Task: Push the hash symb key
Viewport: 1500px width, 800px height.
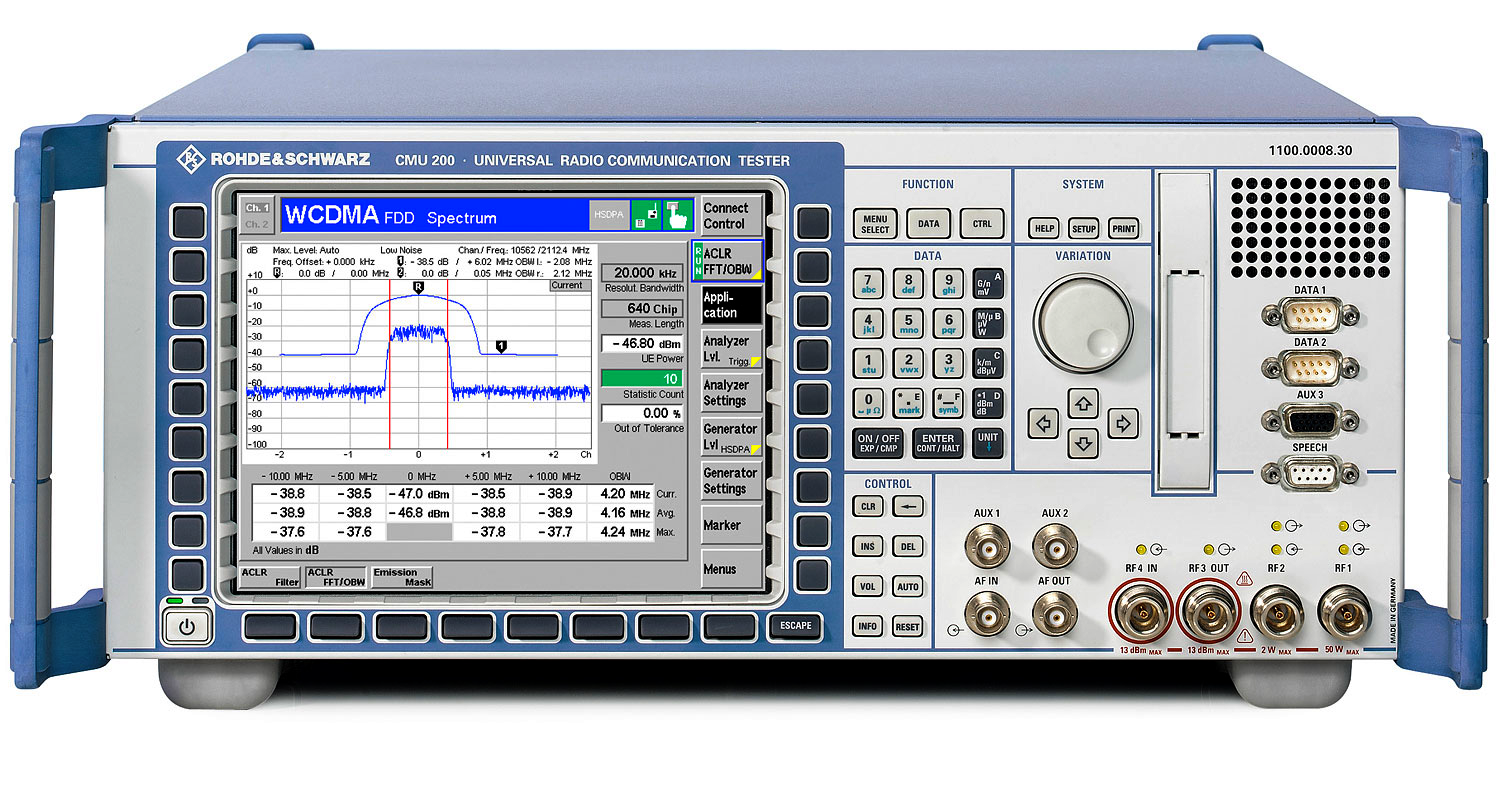Action: (948, 403)
